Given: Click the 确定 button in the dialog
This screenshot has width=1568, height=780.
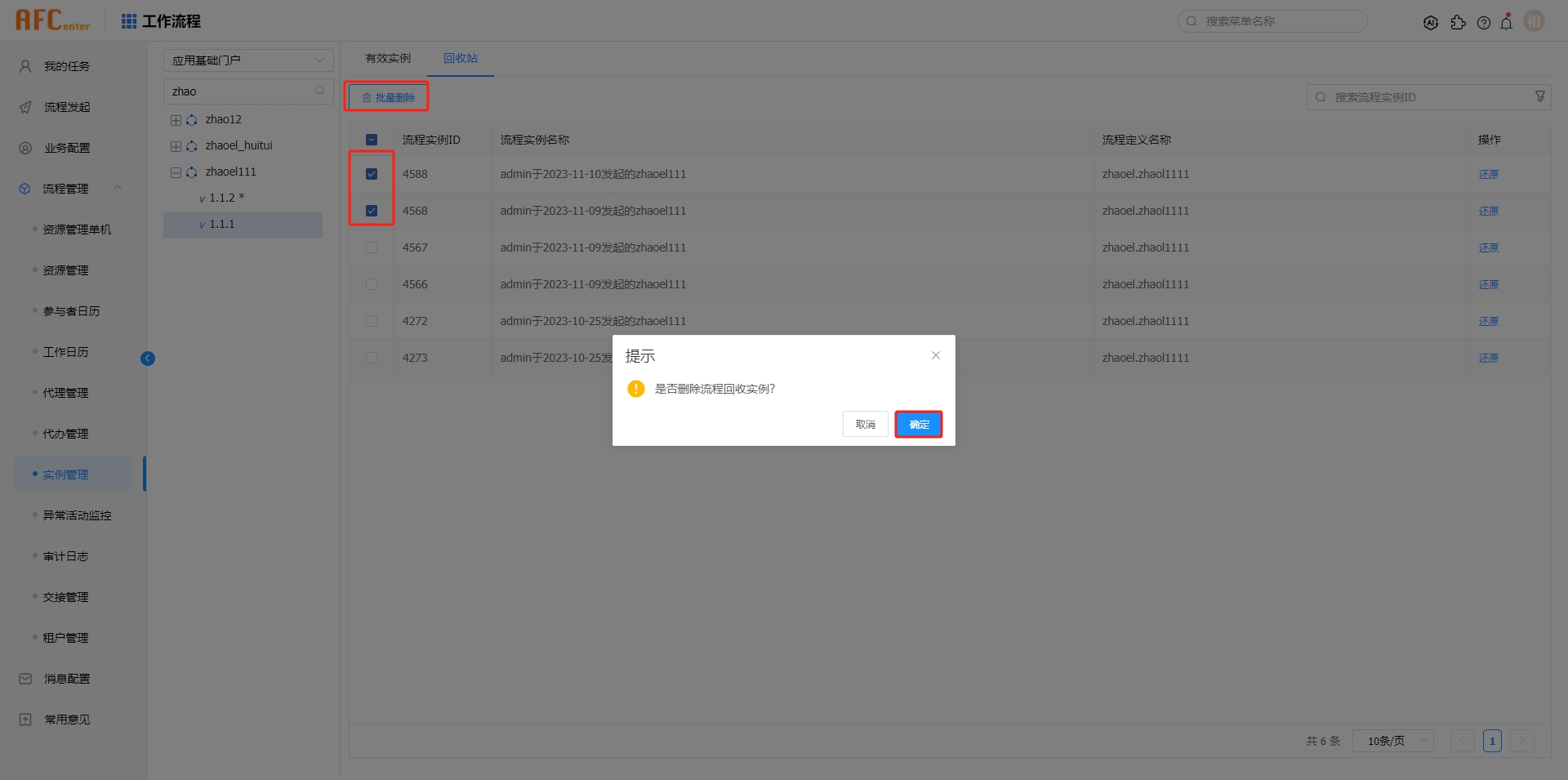Looking at the screenshot, I should tap(918, 424).
